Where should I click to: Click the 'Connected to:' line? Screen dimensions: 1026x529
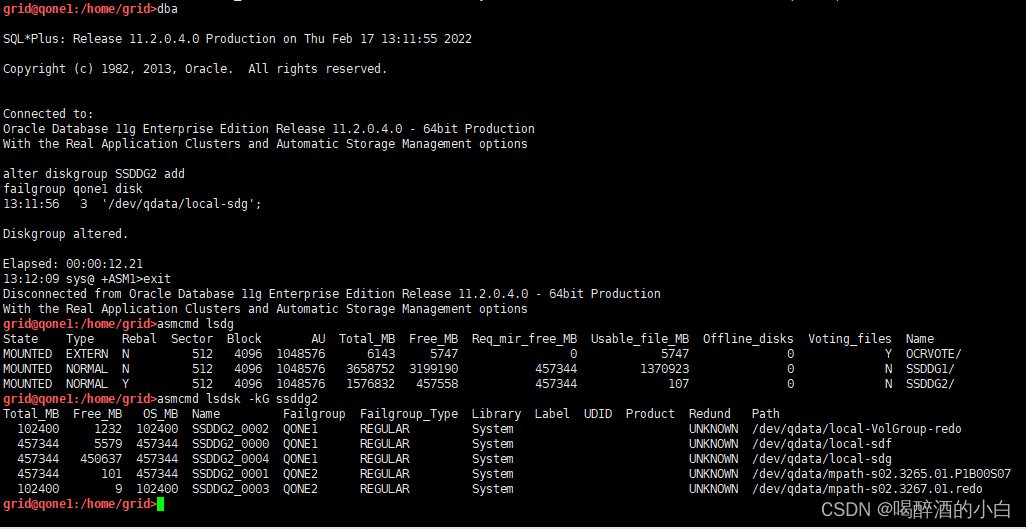[48, 114]
